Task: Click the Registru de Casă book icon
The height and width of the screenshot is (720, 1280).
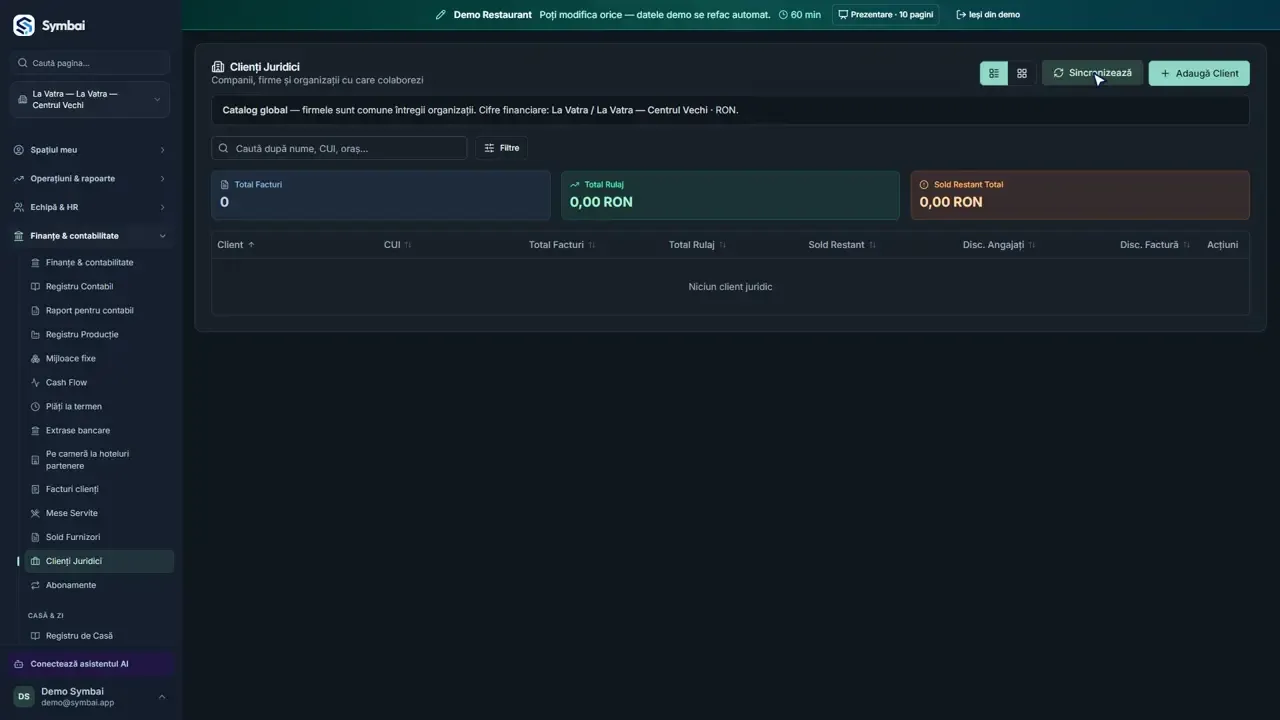Action: click(x=36, y=636)
